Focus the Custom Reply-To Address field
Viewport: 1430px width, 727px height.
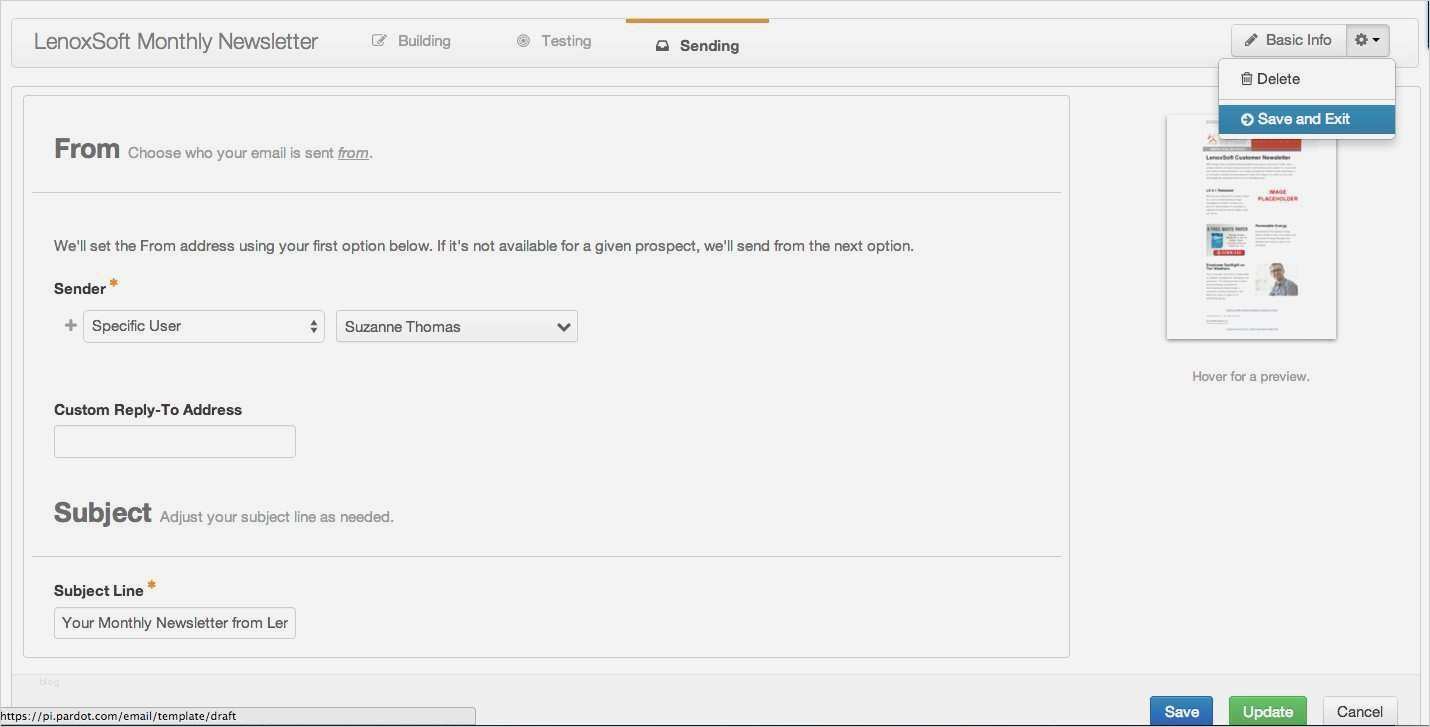point(175,442)
